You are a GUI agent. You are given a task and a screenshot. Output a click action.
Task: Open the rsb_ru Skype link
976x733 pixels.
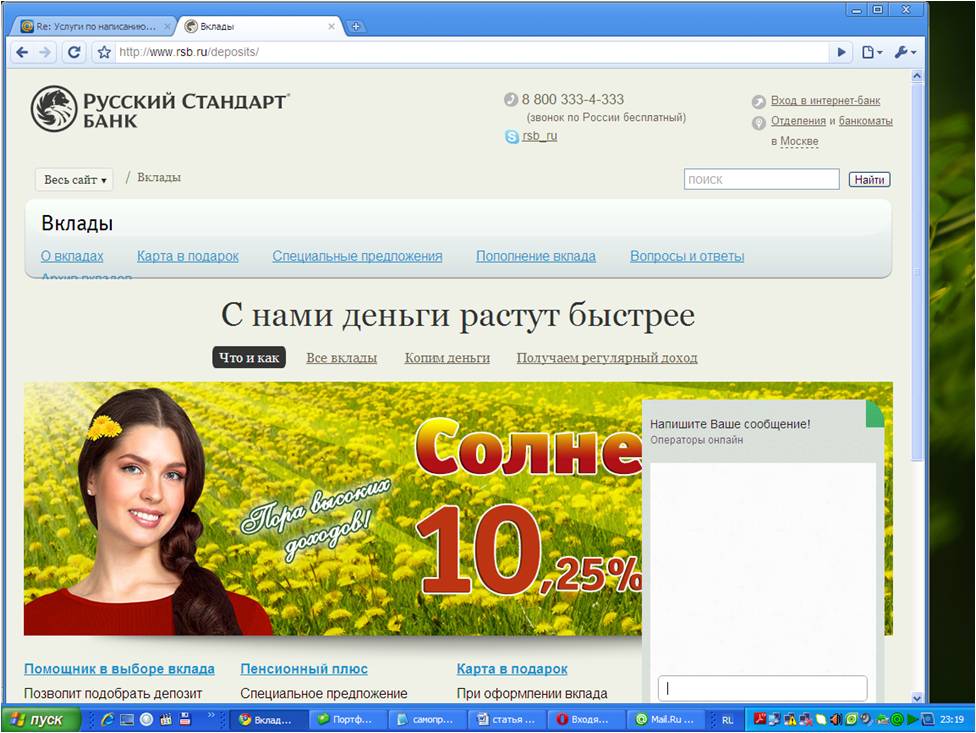click(x=540, y=136)
